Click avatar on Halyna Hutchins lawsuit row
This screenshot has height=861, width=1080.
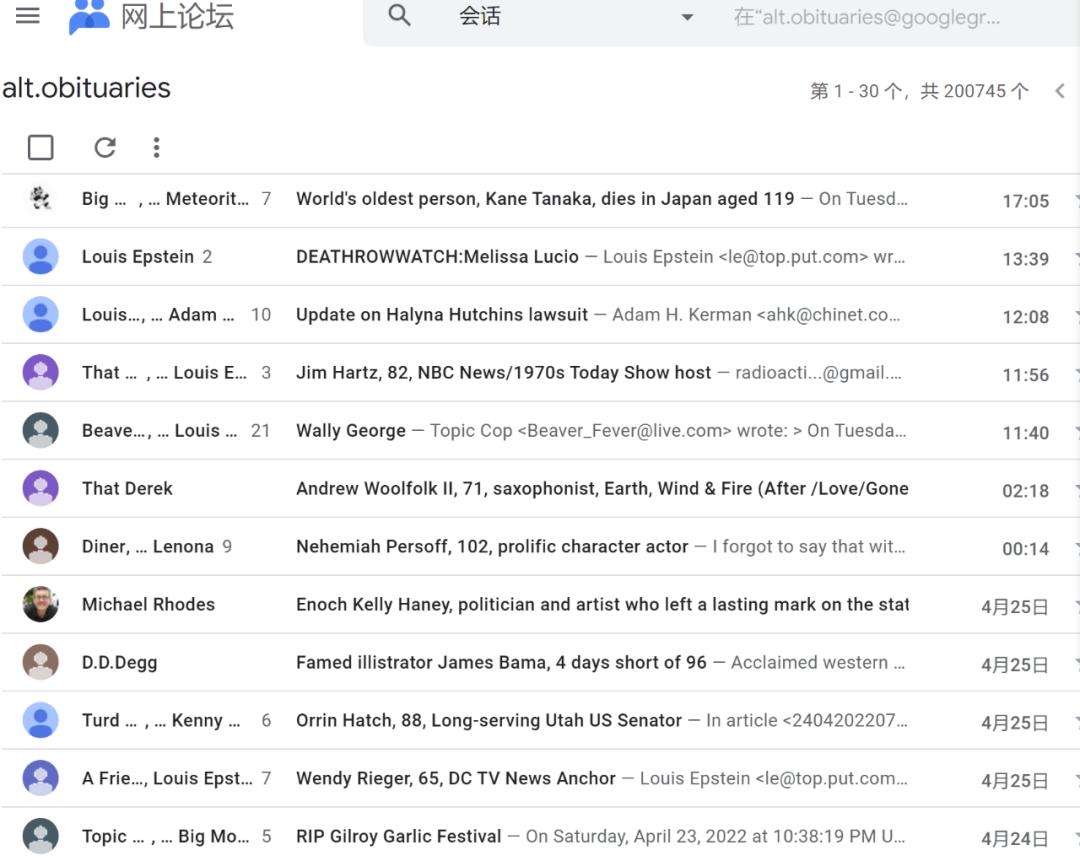[41, 314]
